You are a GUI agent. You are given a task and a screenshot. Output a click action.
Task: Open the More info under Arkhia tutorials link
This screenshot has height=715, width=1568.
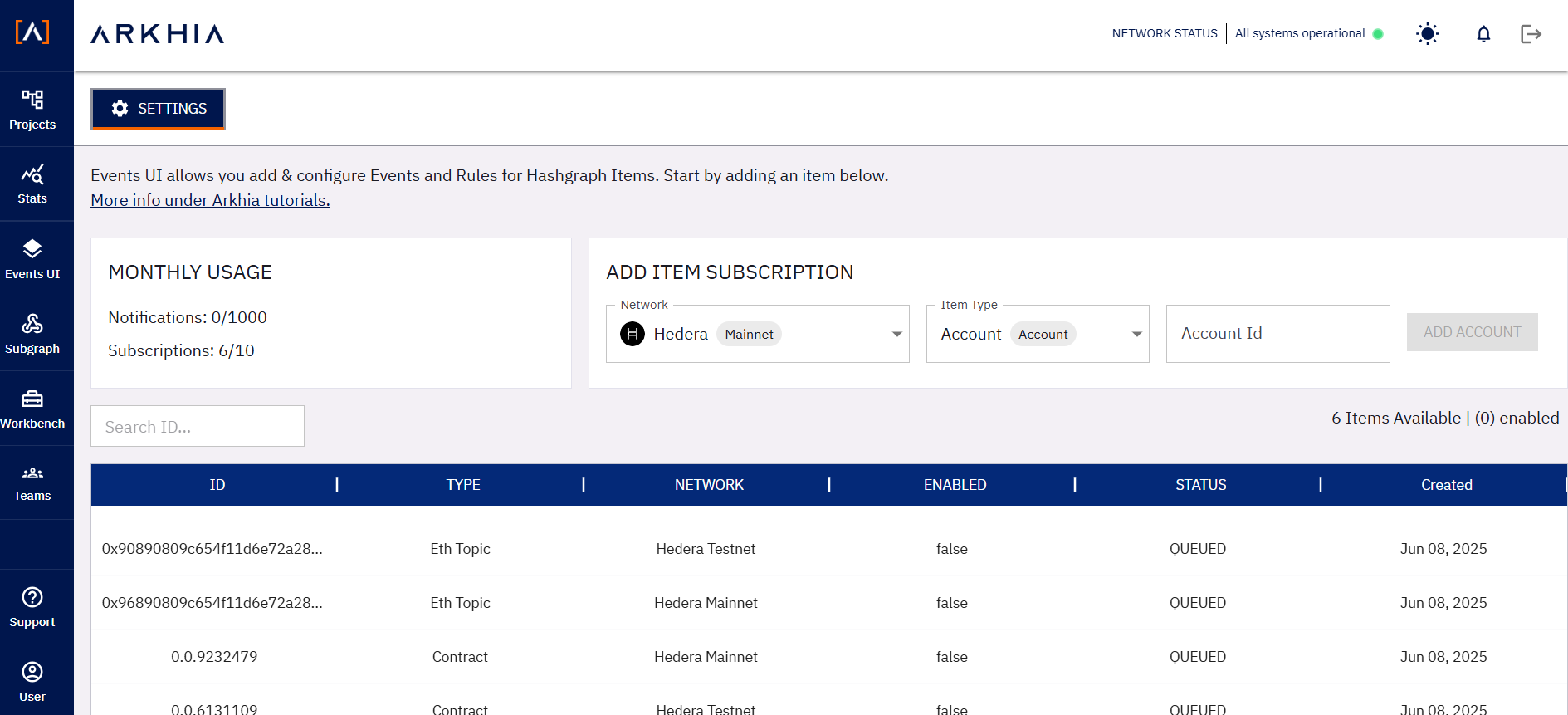point(210,200)
